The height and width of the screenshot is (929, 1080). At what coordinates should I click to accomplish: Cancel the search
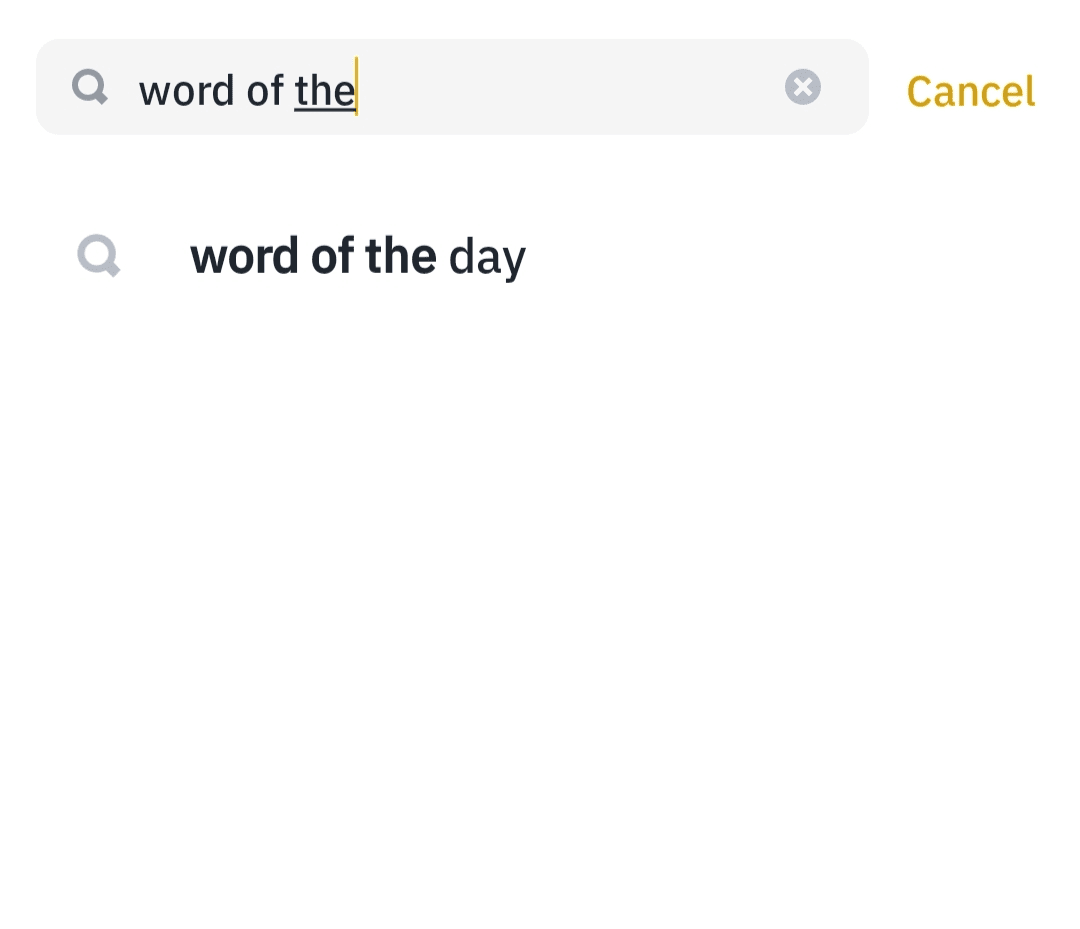click(x=970, y=91)
